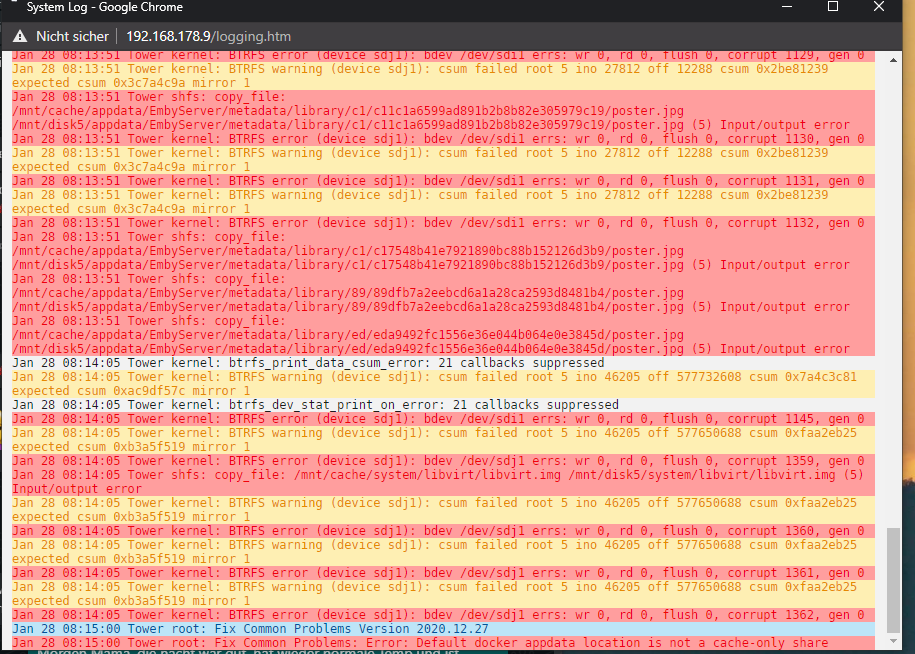Click the libvirt.img copy_file error line
The width and height of the screenshot is (915, 654).
pos(443,482)
